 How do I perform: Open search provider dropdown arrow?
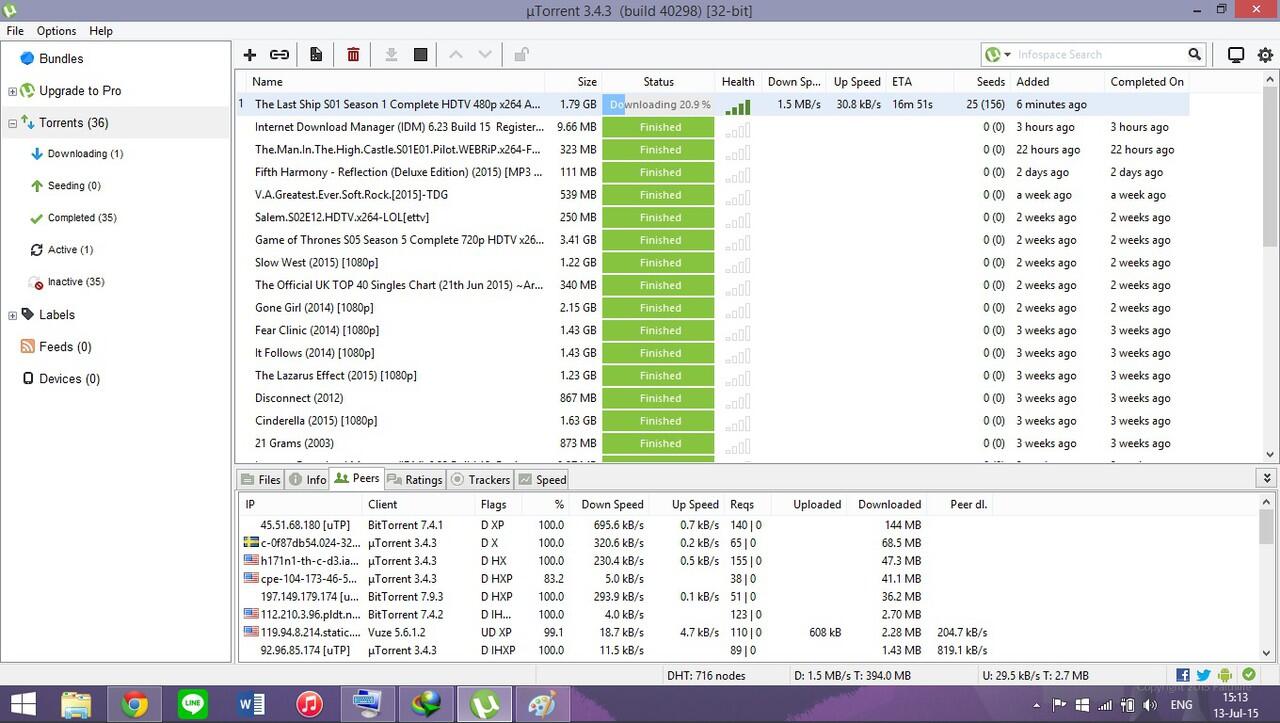point(1007,55)
